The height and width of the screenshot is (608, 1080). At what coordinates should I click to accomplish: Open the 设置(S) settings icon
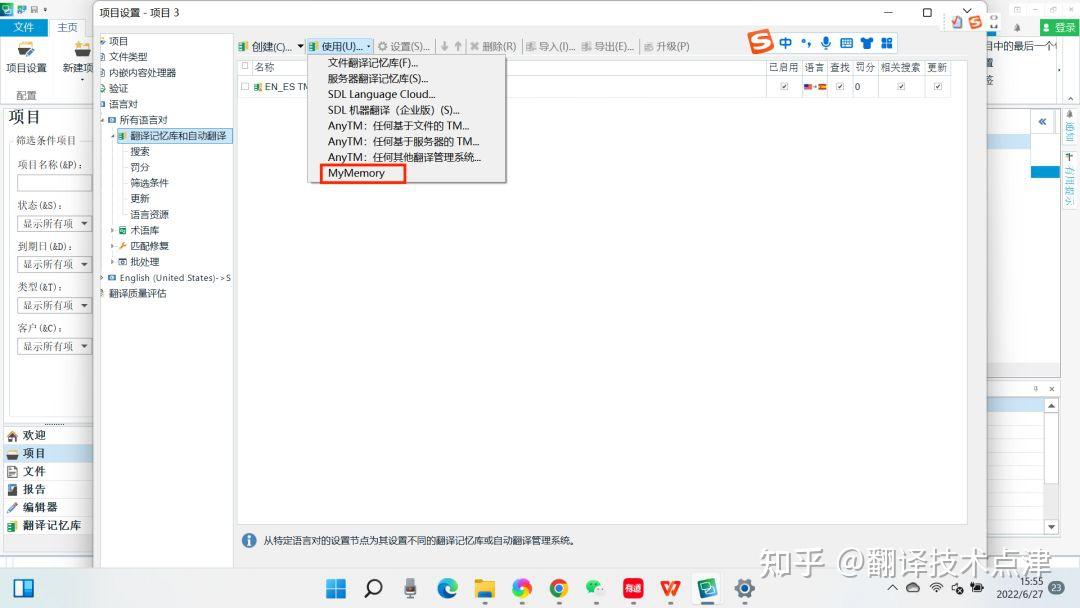coord(403,46)
